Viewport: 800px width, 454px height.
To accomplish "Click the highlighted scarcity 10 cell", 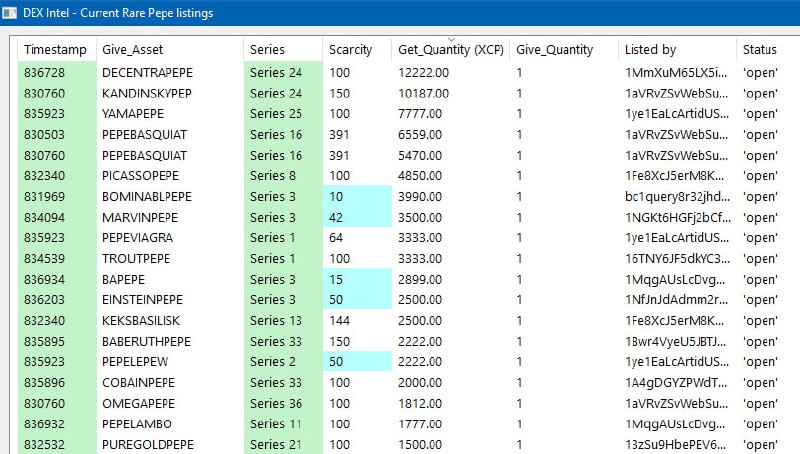I will click(x=357, y=196).
